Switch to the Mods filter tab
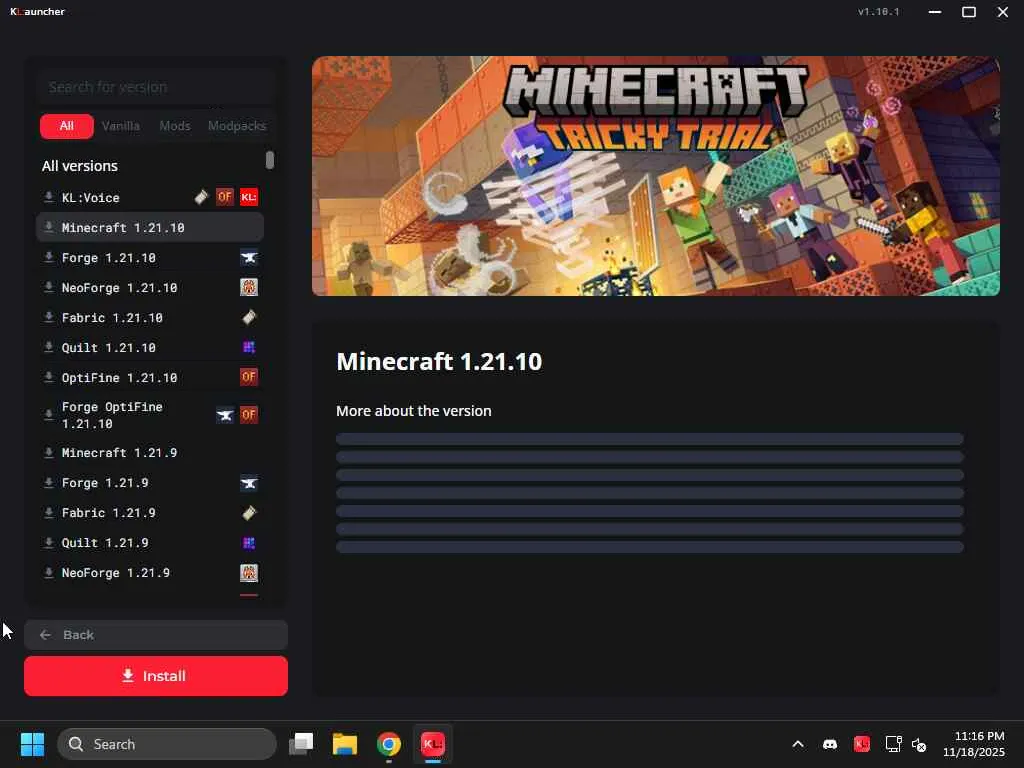 coord(175,126)
